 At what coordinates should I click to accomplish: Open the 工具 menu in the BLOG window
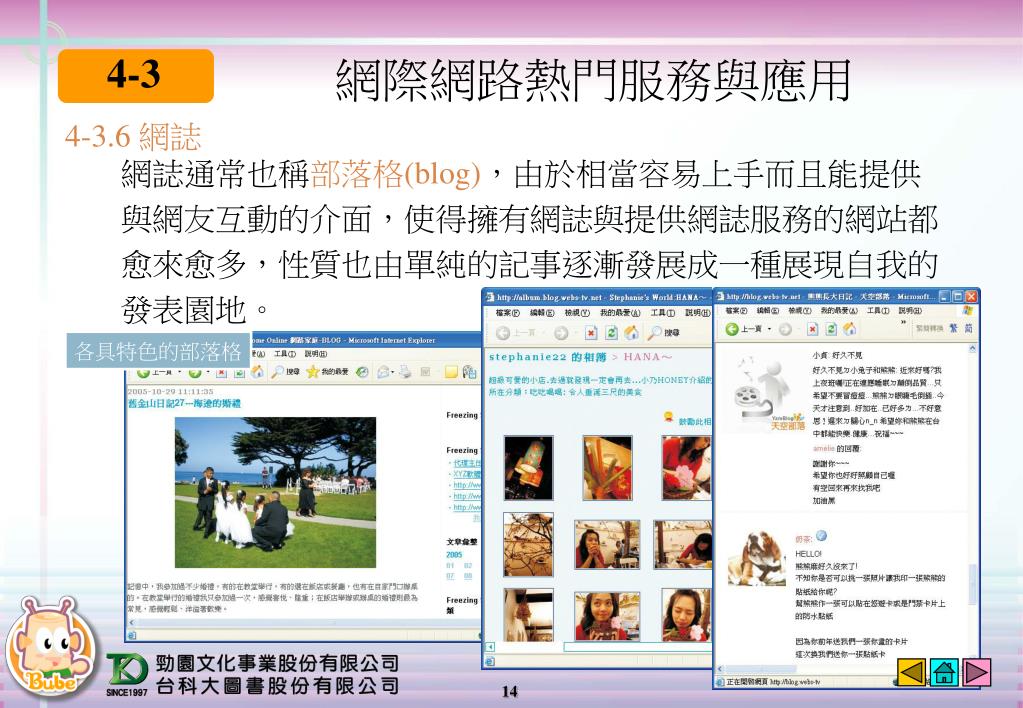point(284,354)
